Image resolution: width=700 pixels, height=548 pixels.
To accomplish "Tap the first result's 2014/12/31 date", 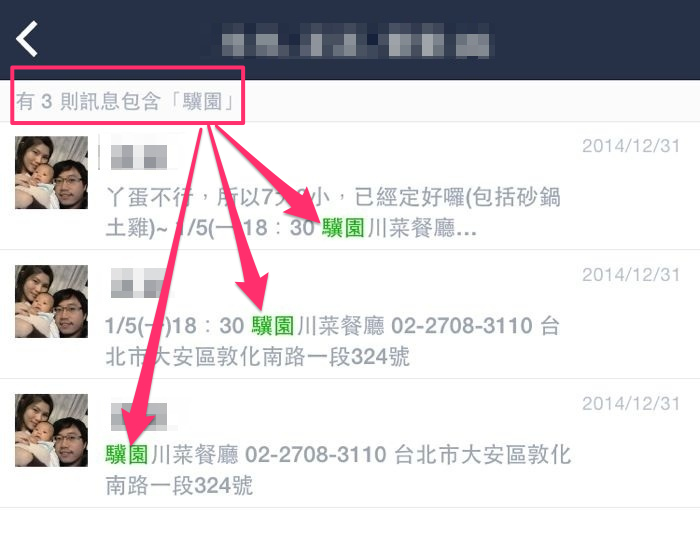I will point(631,146).
